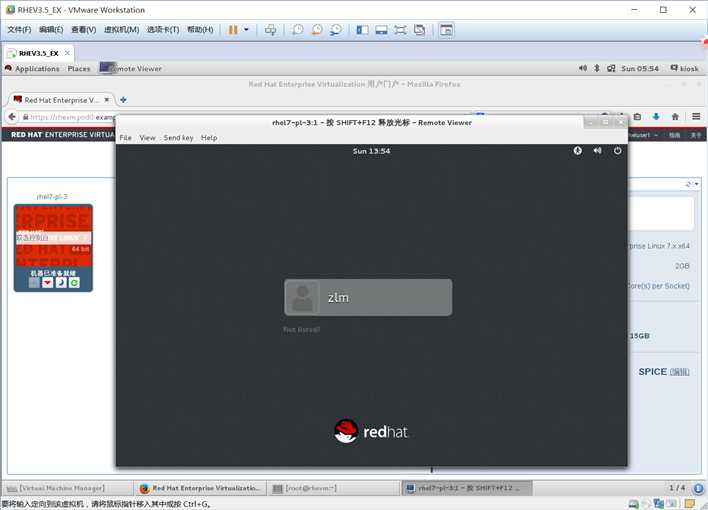Click the VMware status bar message icon
708x510 pixels.
689,504
